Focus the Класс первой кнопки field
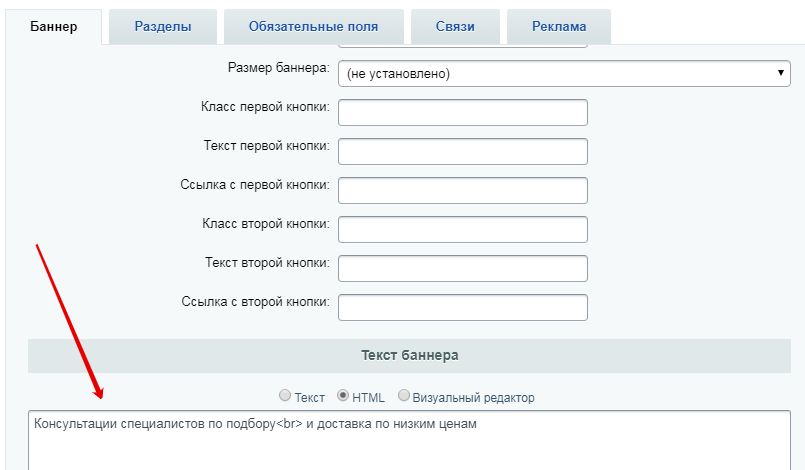The width and height of the screenshot is (805, 470). [463, 112]
